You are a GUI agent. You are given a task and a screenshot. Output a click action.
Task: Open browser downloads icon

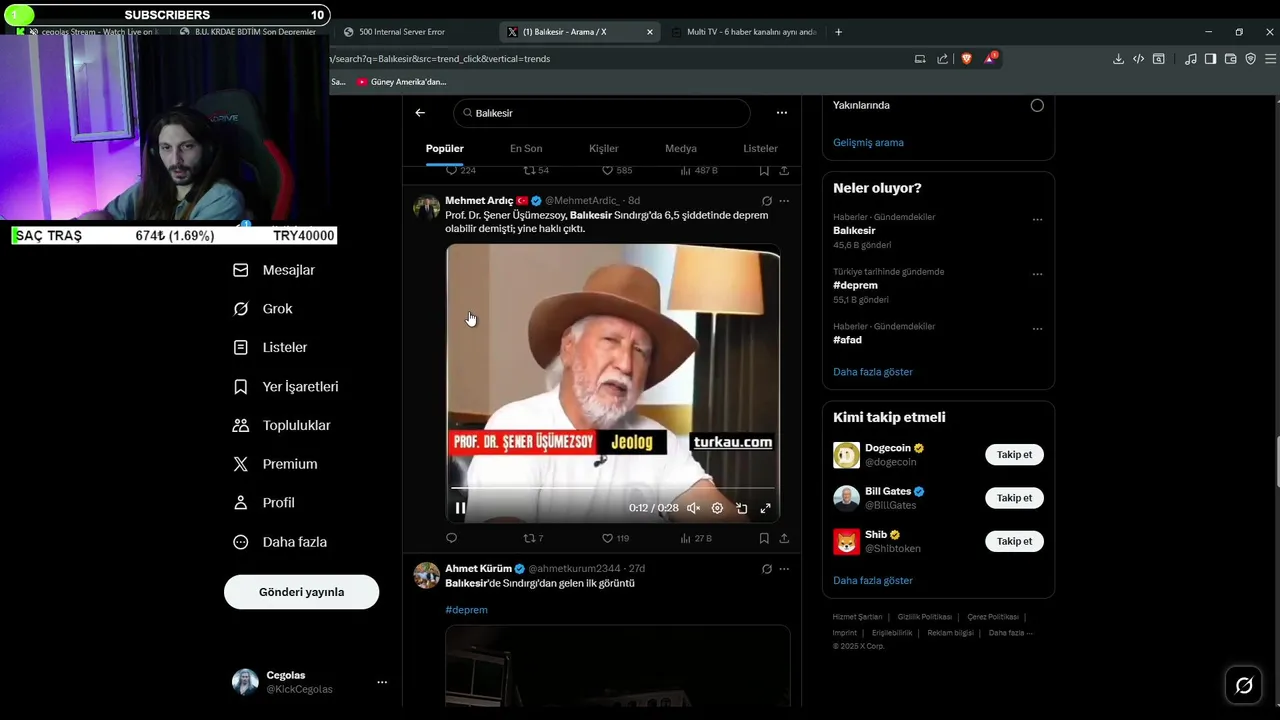(1118, 59)
